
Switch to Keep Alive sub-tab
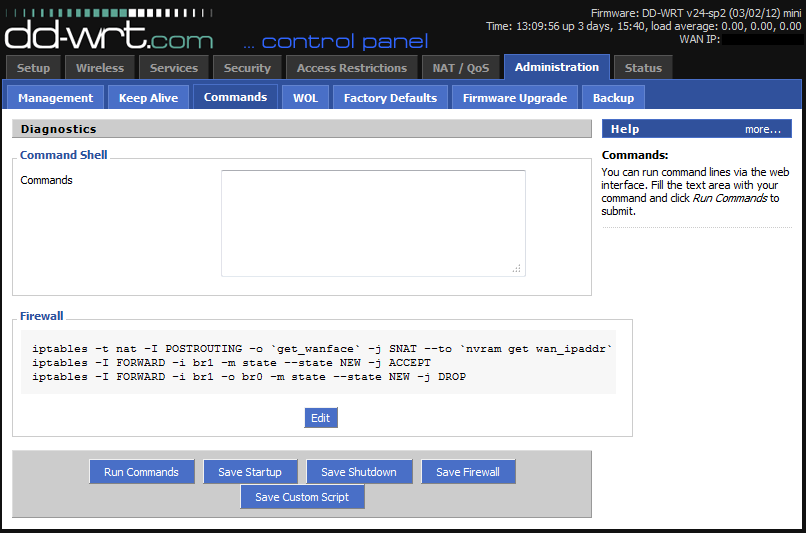pos(148,98)
